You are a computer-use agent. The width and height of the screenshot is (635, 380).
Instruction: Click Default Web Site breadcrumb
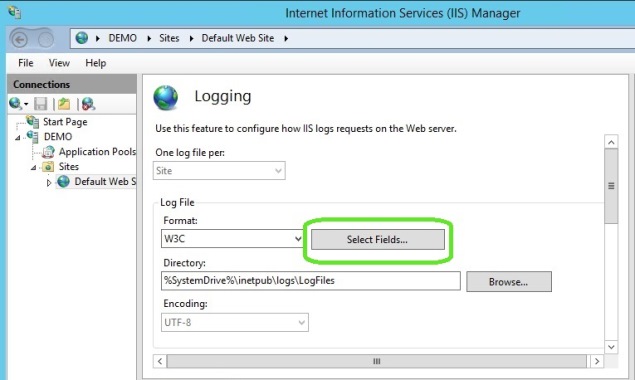click(238, 38)
